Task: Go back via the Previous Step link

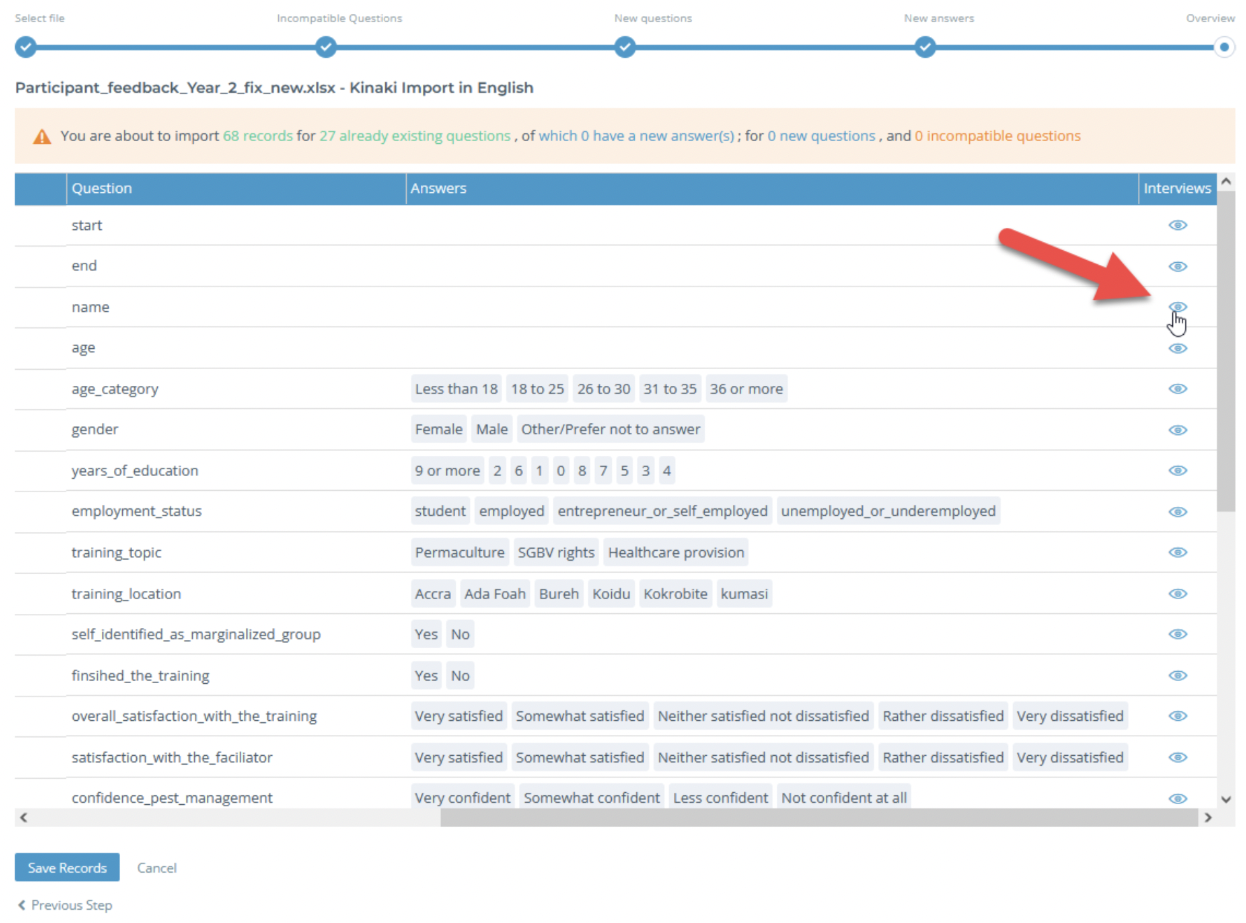Action: pos(64,905)
